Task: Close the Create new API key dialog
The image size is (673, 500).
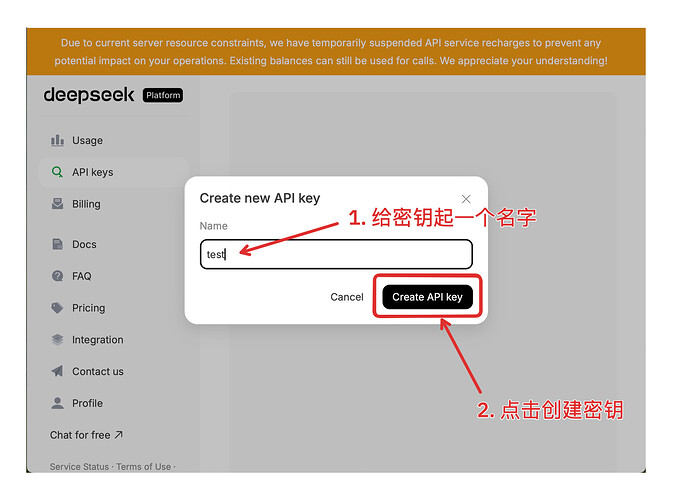Action: (x=466, y=199)
